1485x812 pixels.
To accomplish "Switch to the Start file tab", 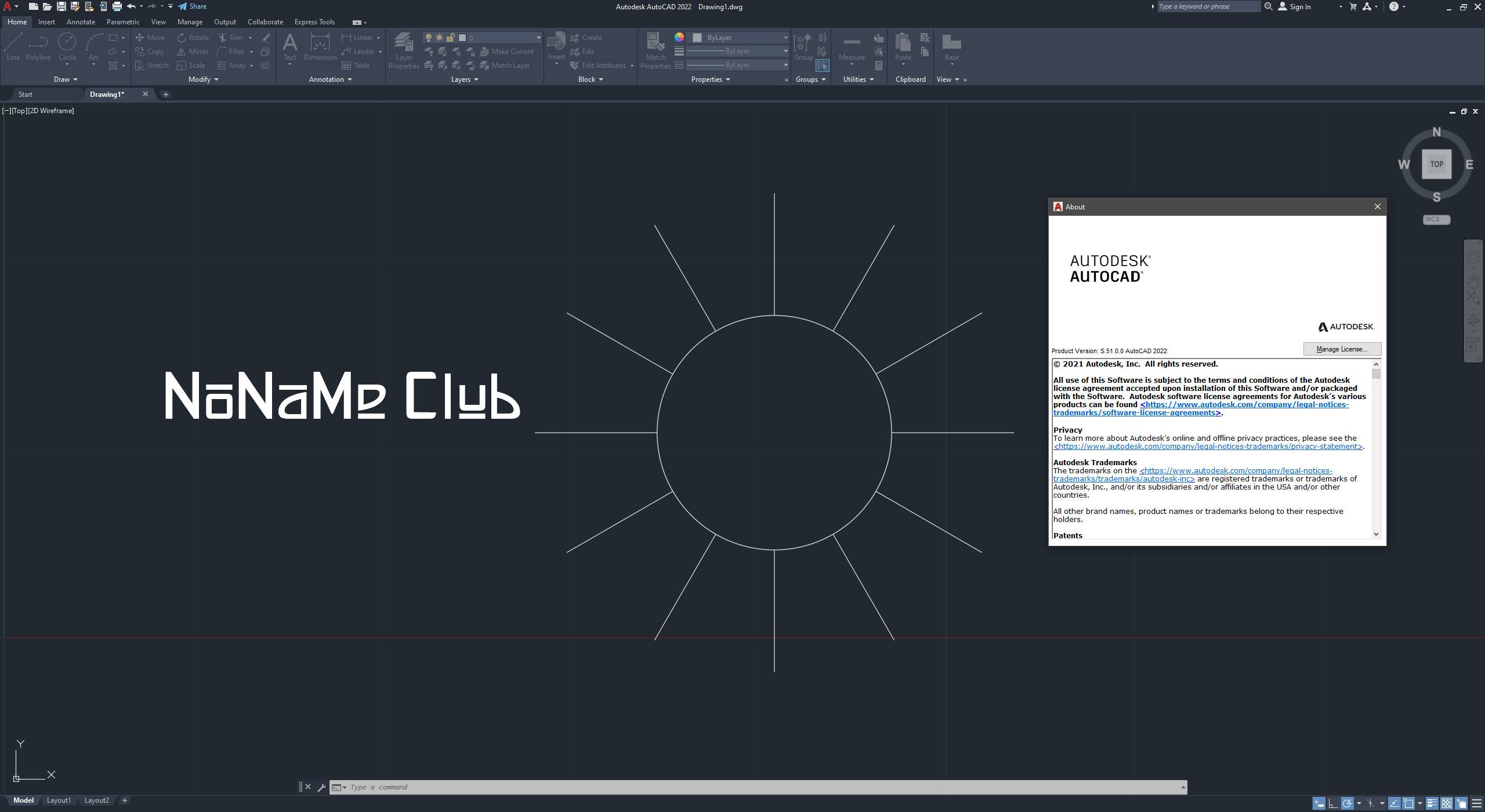I will [x=26, y=94].
